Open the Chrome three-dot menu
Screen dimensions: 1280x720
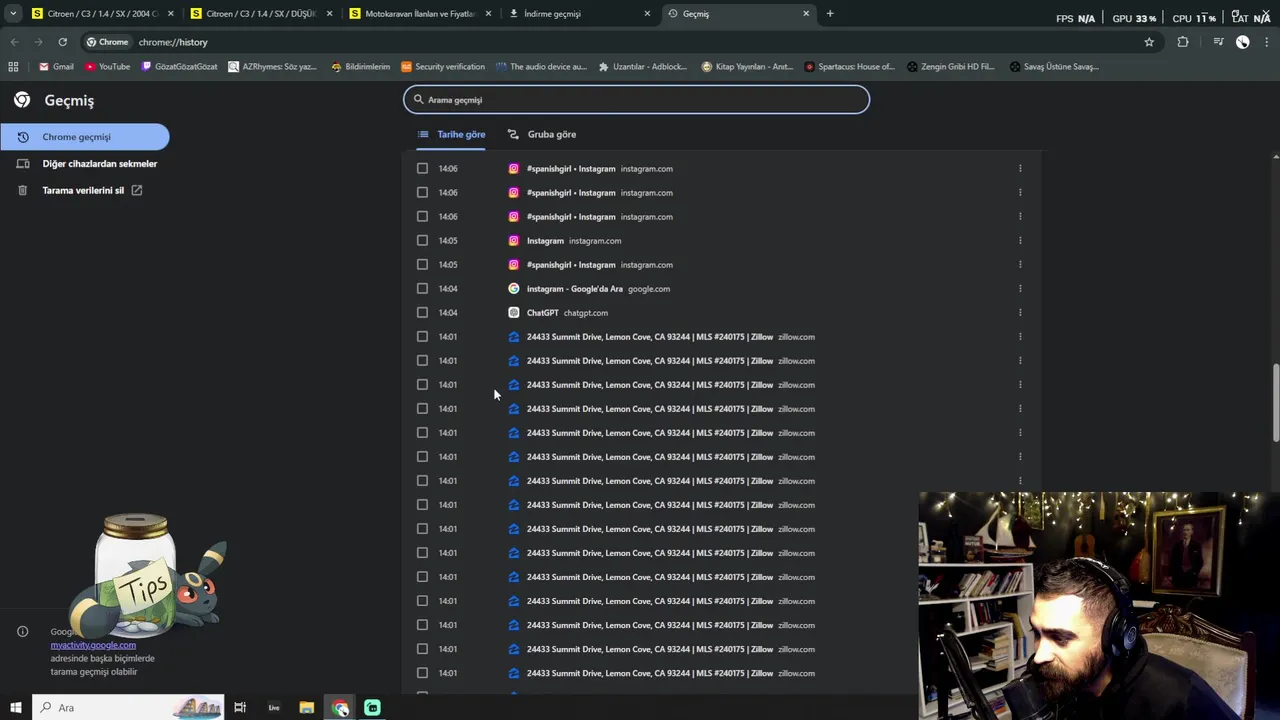point(1266,42)
